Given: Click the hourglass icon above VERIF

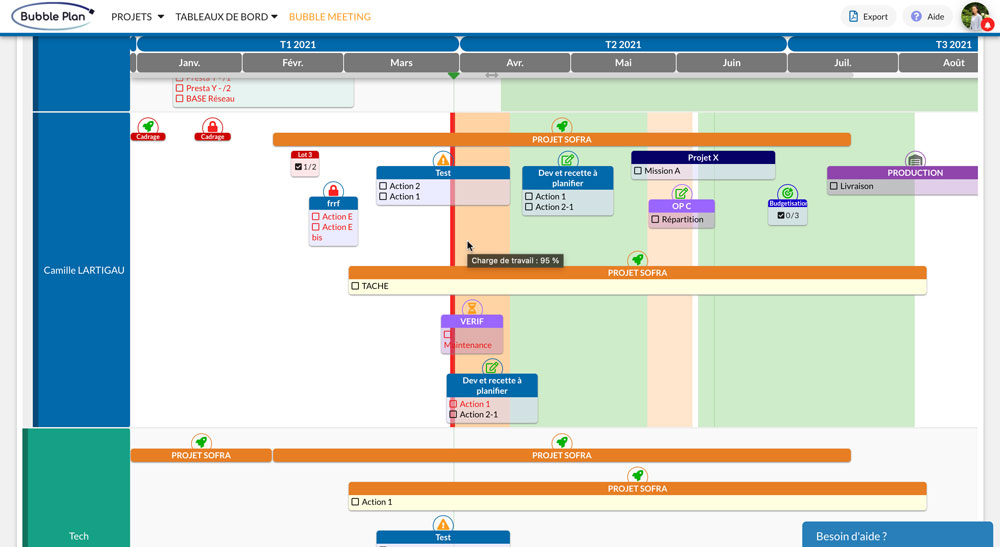Looking at the screenshot, I should point(471,308).
